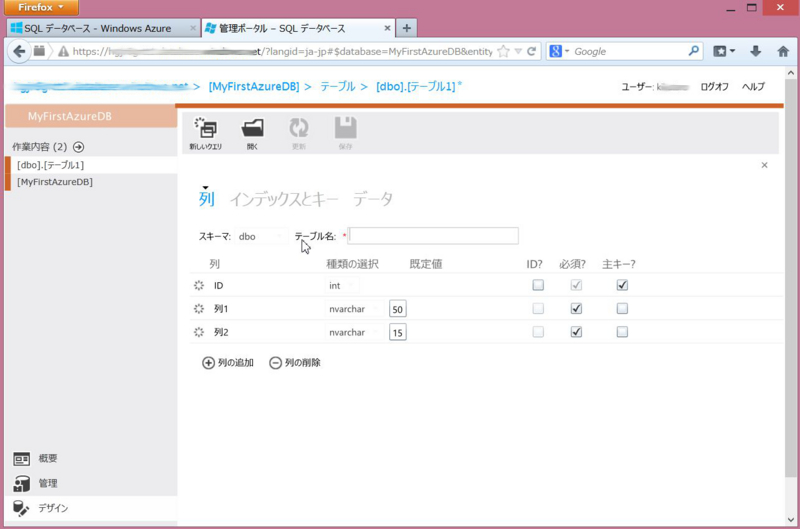
Task: Select the 管理ポータル - SQL データベース tab
Action: [297, 28]
